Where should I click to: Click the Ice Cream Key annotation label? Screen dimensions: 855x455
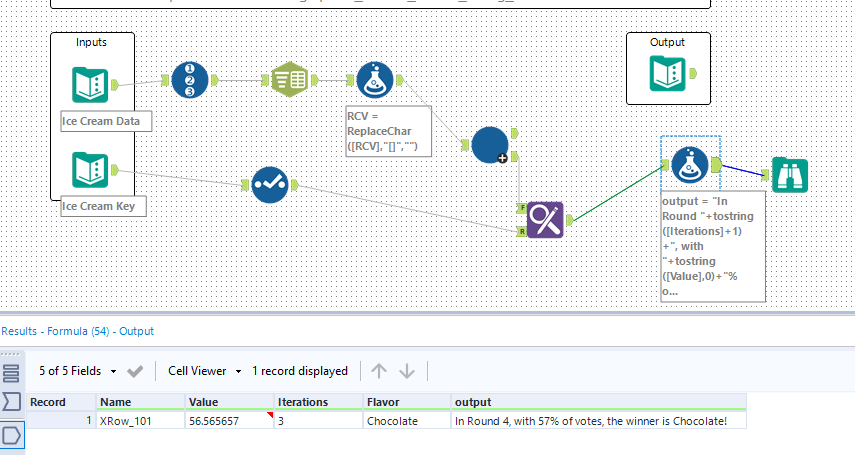coord(103,206)
